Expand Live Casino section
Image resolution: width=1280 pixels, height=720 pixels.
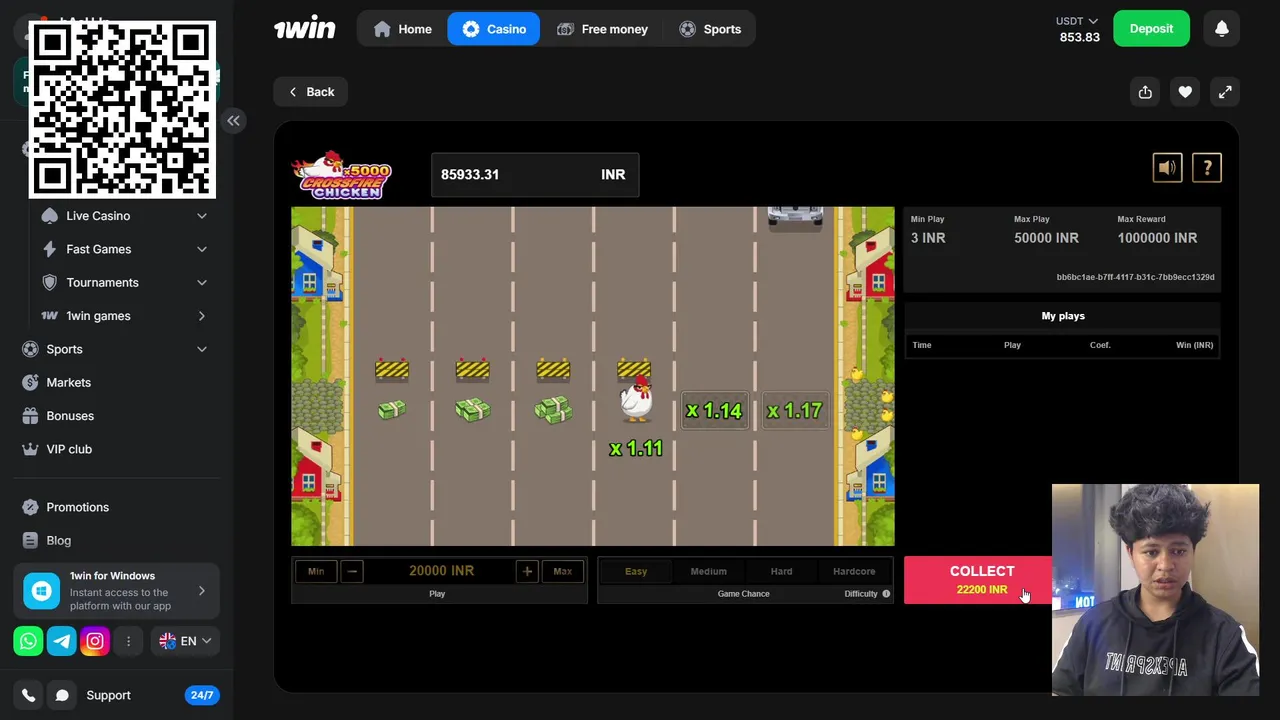tap(202, 216)
